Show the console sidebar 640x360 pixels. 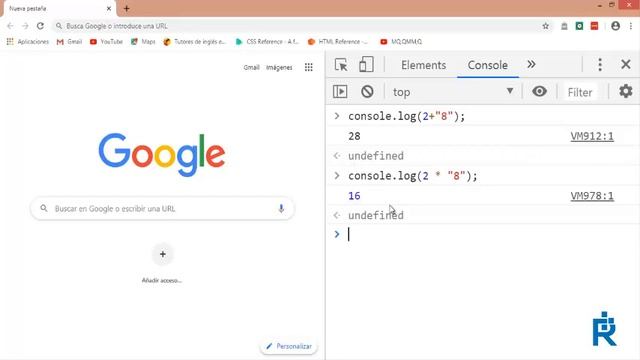(340, 91)
